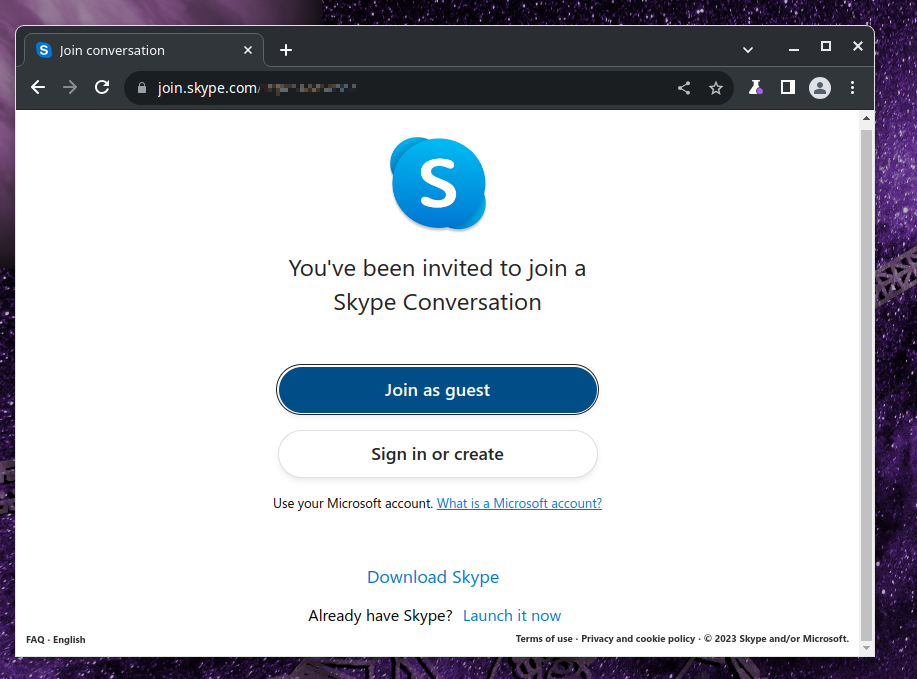Reload the join.skype.com page
Image resolution: width=917 pixels, height=679 pixels.
tap(102, 88)
